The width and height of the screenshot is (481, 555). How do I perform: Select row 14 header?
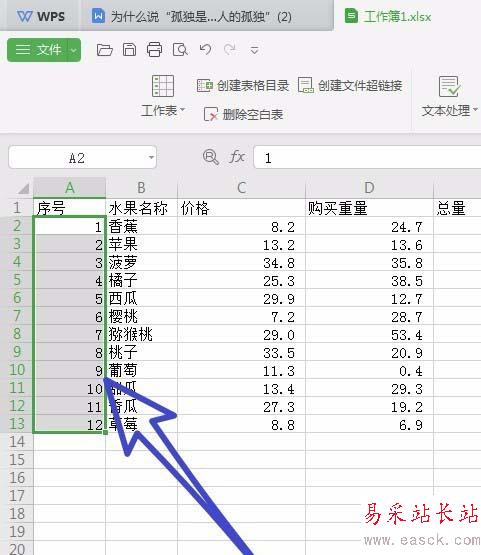click(x=17, y=441)
